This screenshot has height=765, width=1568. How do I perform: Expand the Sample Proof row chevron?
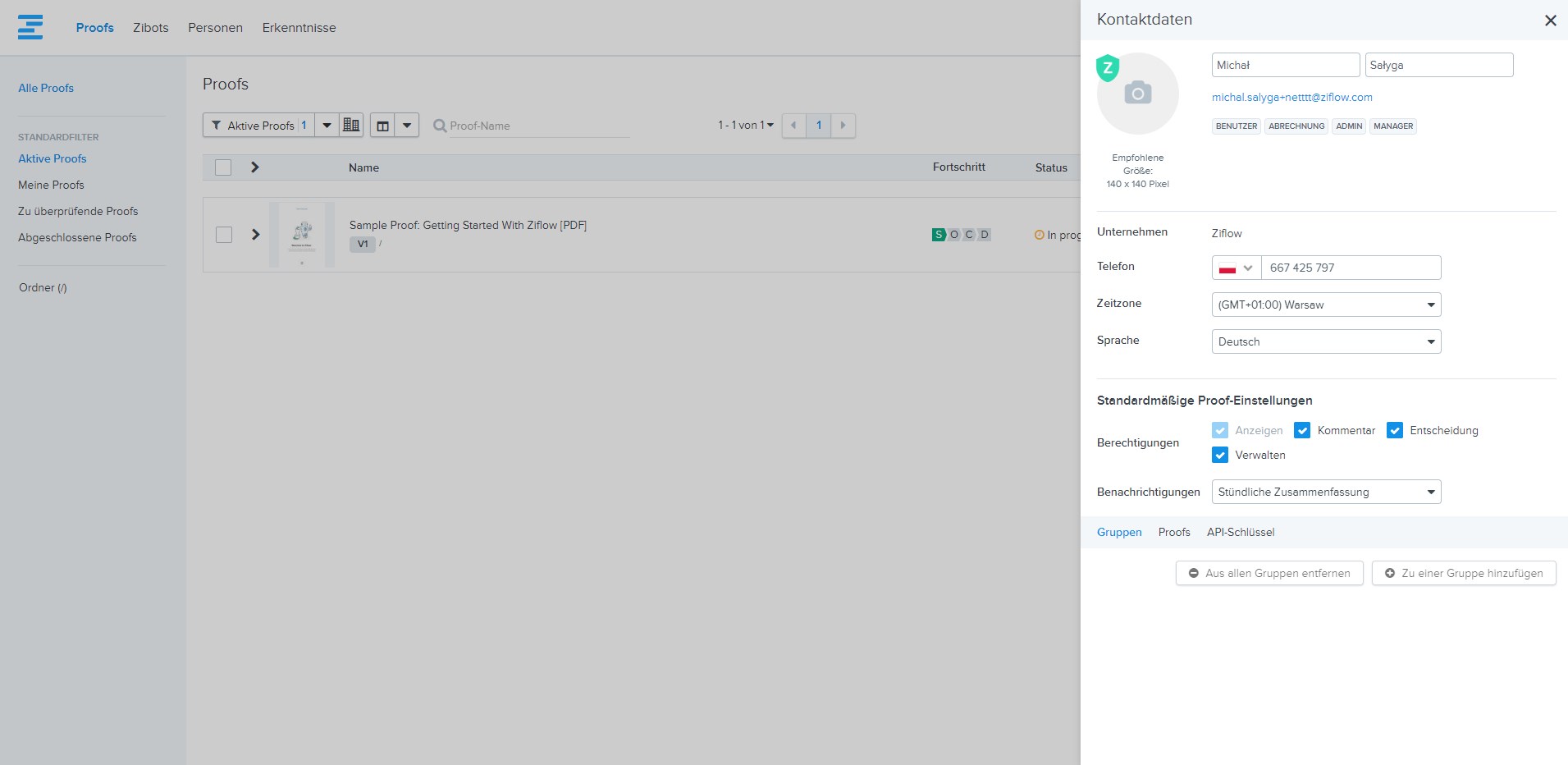(x=255, y=235)
